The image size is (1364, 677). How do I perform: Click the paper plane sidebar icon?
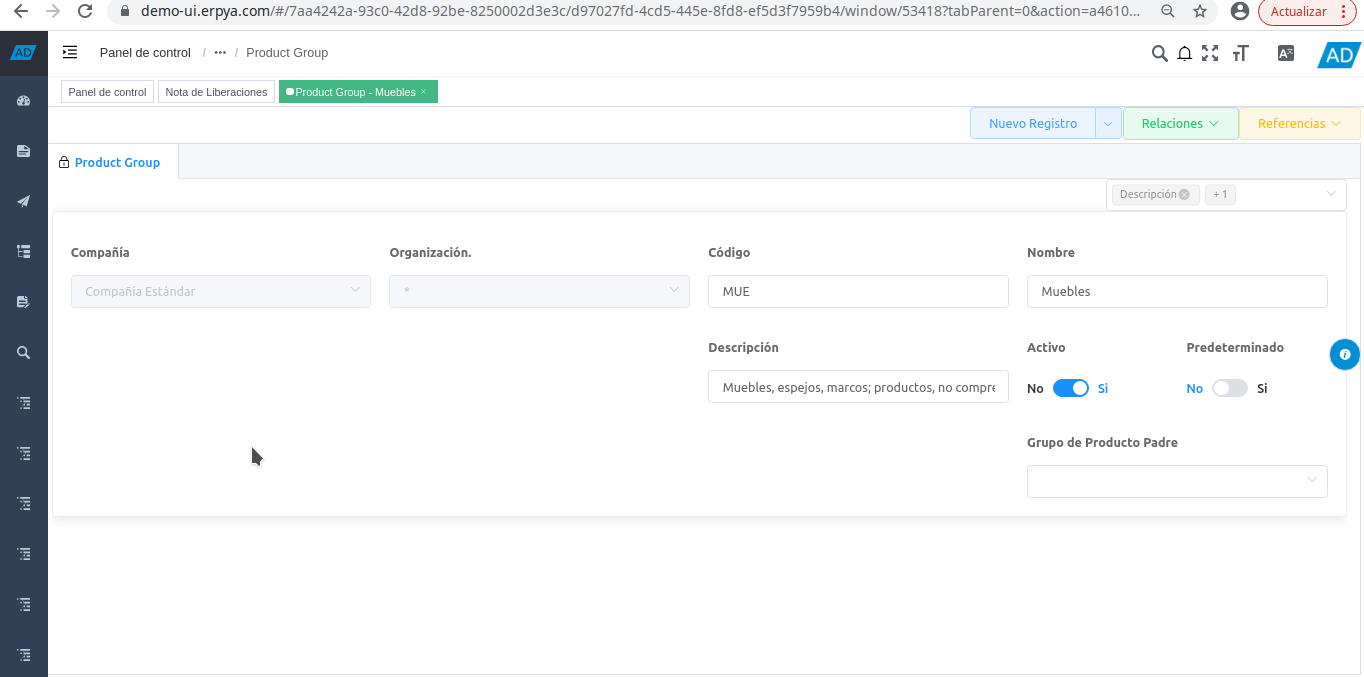click(24, 201)
